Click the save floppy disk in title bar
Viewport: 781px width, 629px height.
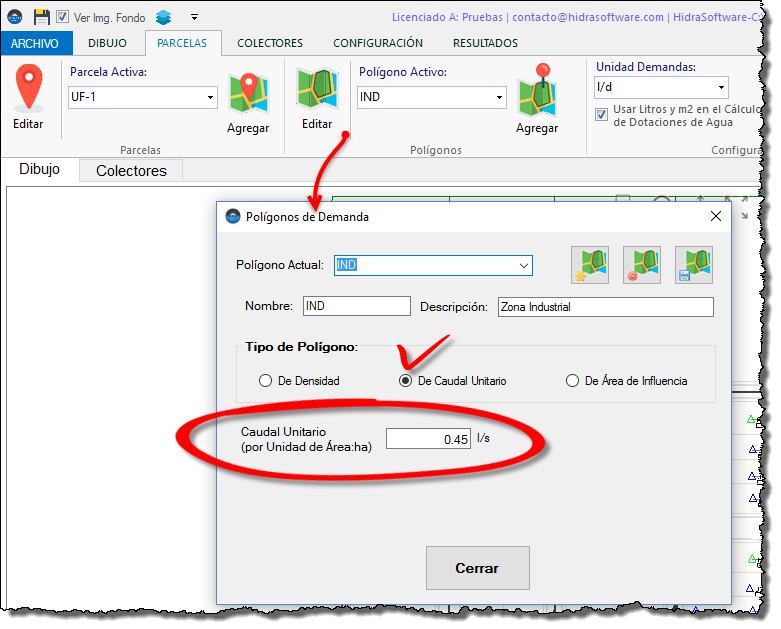click(x=41, y=17)
